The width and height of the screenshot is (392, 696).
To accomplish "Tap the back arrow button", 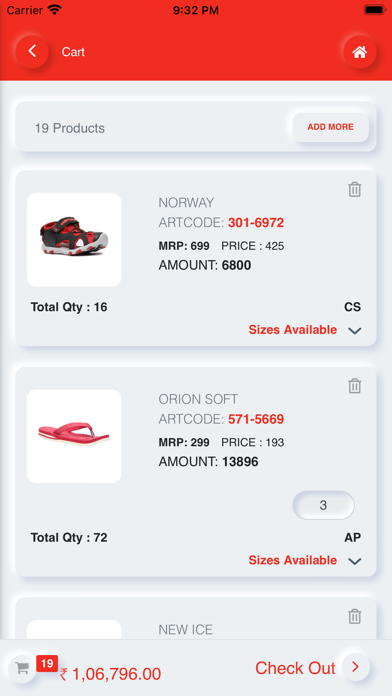I will 32,51.
